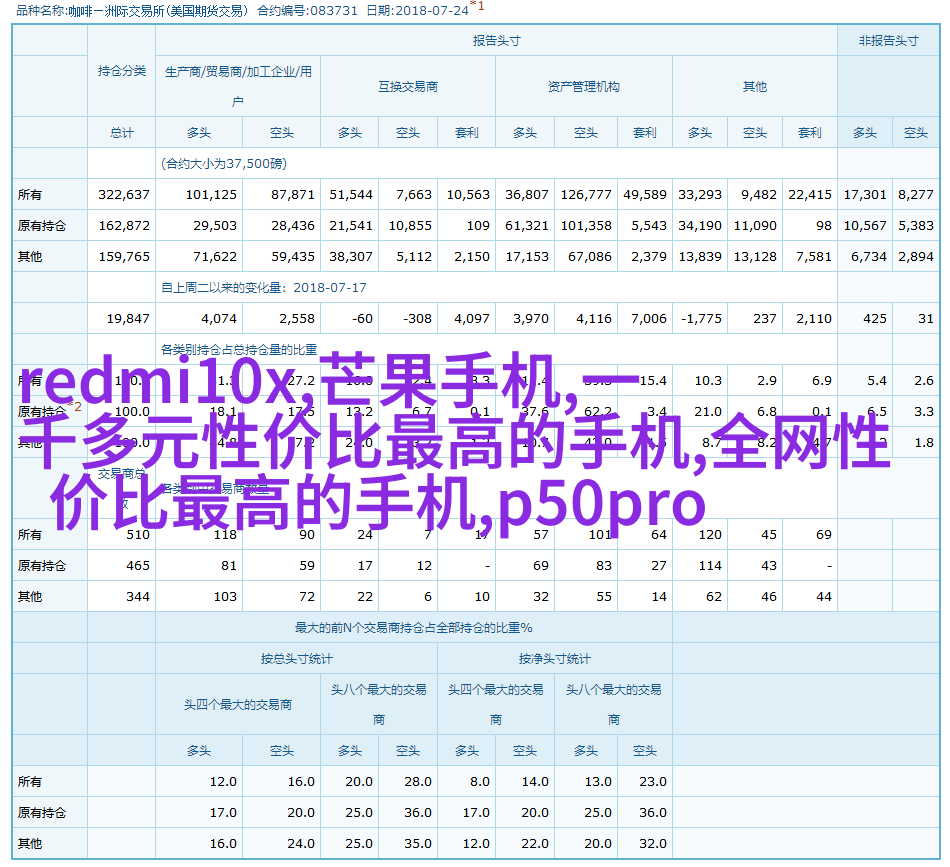950x867 pixels.
Task: Select the cell reading 29,503
Action: click(x=214, y=225)
